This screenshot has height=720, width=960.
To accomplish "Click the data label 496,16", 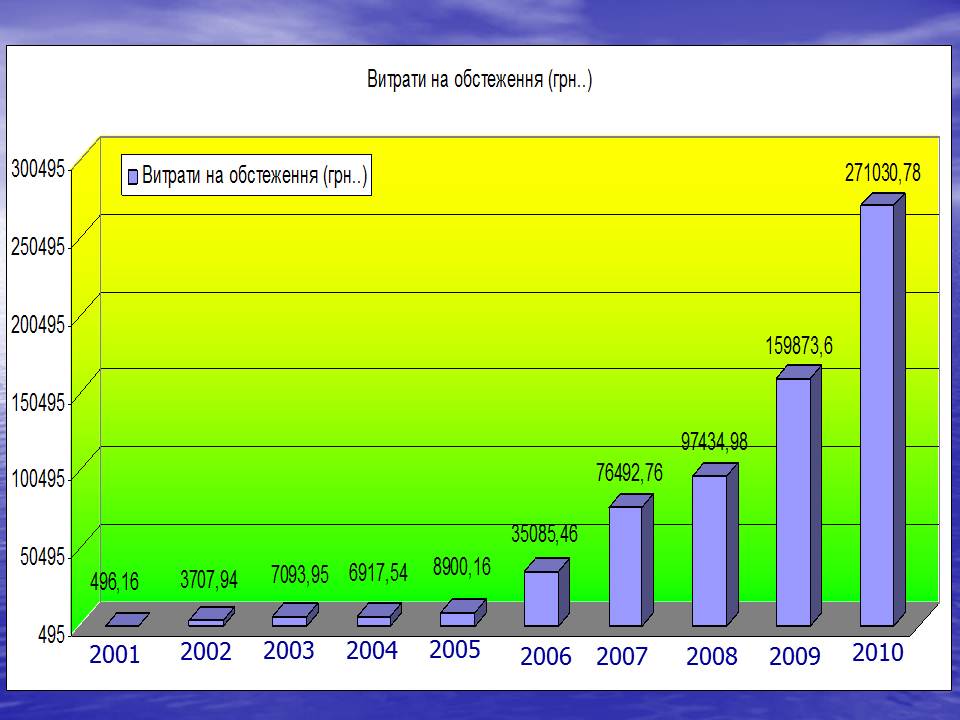I will [115, 581].
